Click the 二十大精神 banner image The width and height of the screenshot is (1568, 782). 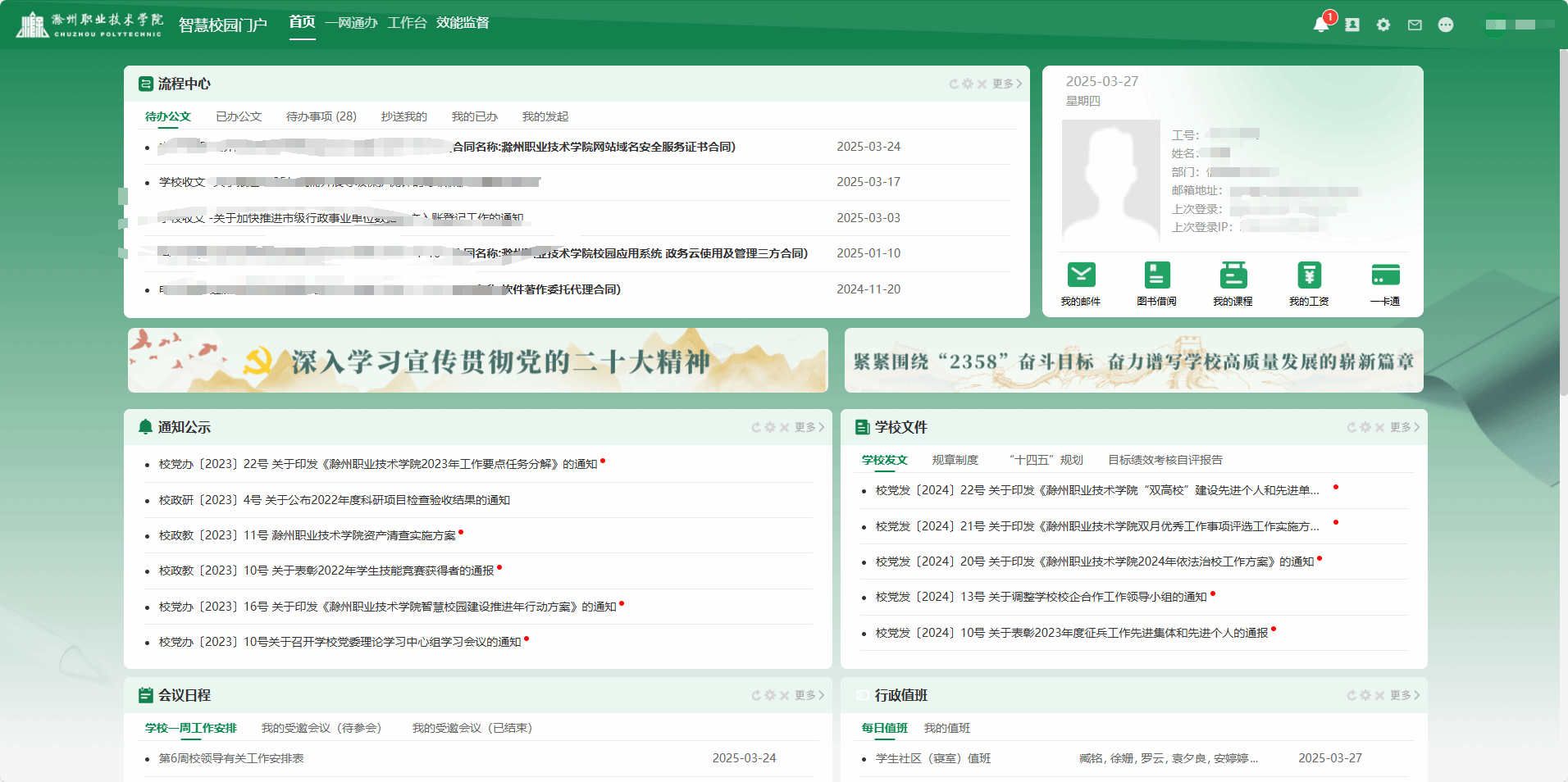(x=477, y=361)
